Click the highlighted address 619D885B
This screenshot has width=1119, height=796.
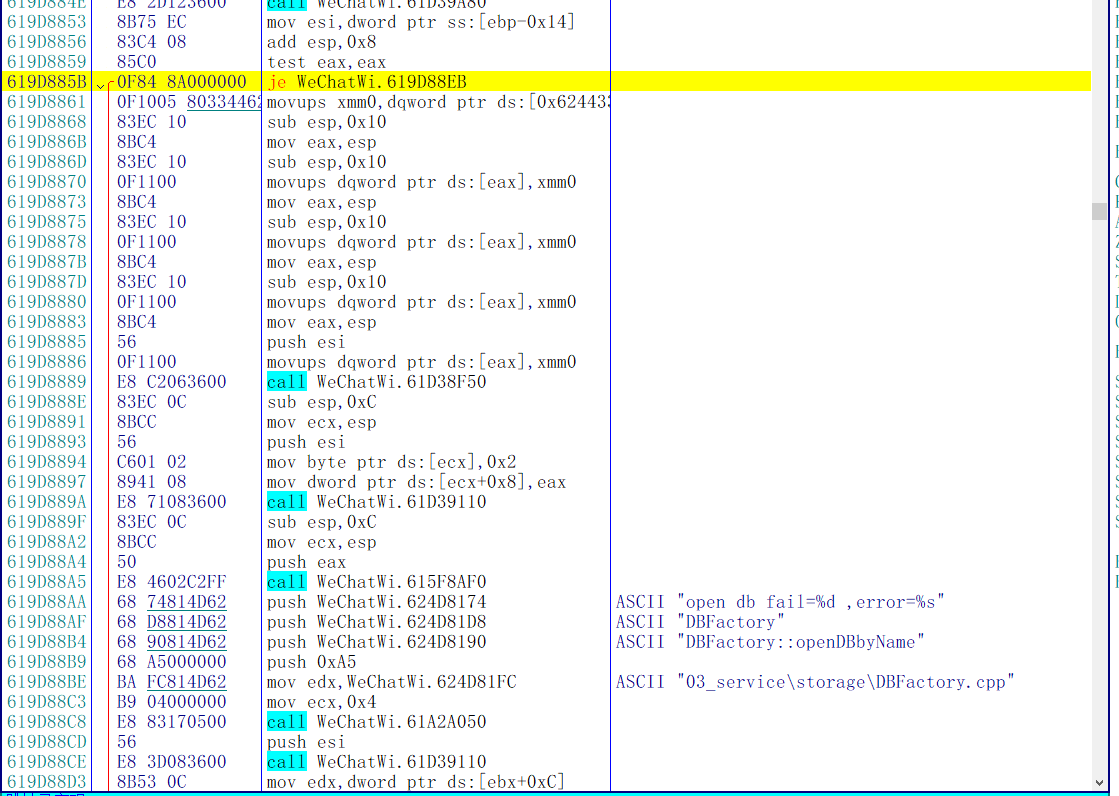point(46,82)
